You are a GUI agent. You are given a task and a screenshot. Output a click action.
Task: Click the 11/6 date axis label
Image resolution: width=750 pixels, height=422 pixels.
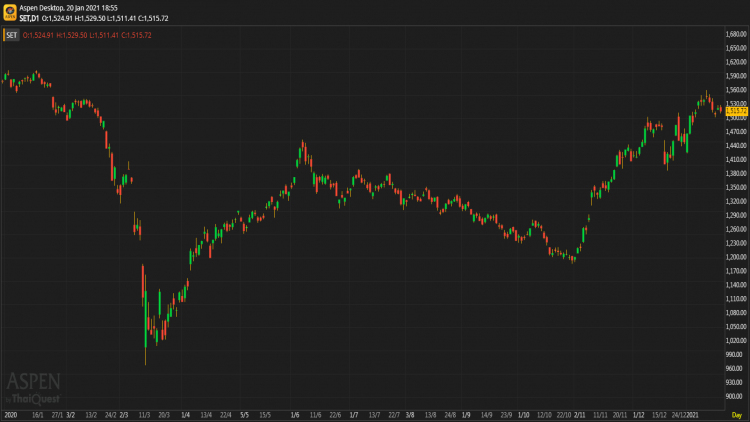click(316, 415)
